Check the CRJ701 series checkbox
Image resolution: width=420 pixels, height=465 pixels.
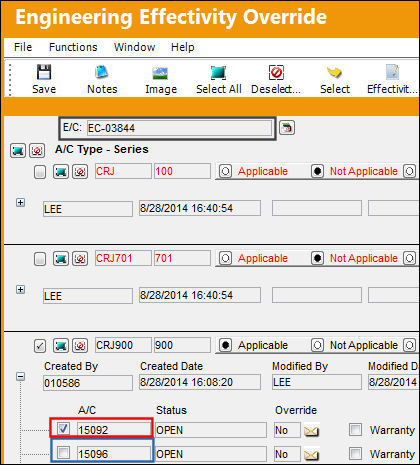[40, 259]
